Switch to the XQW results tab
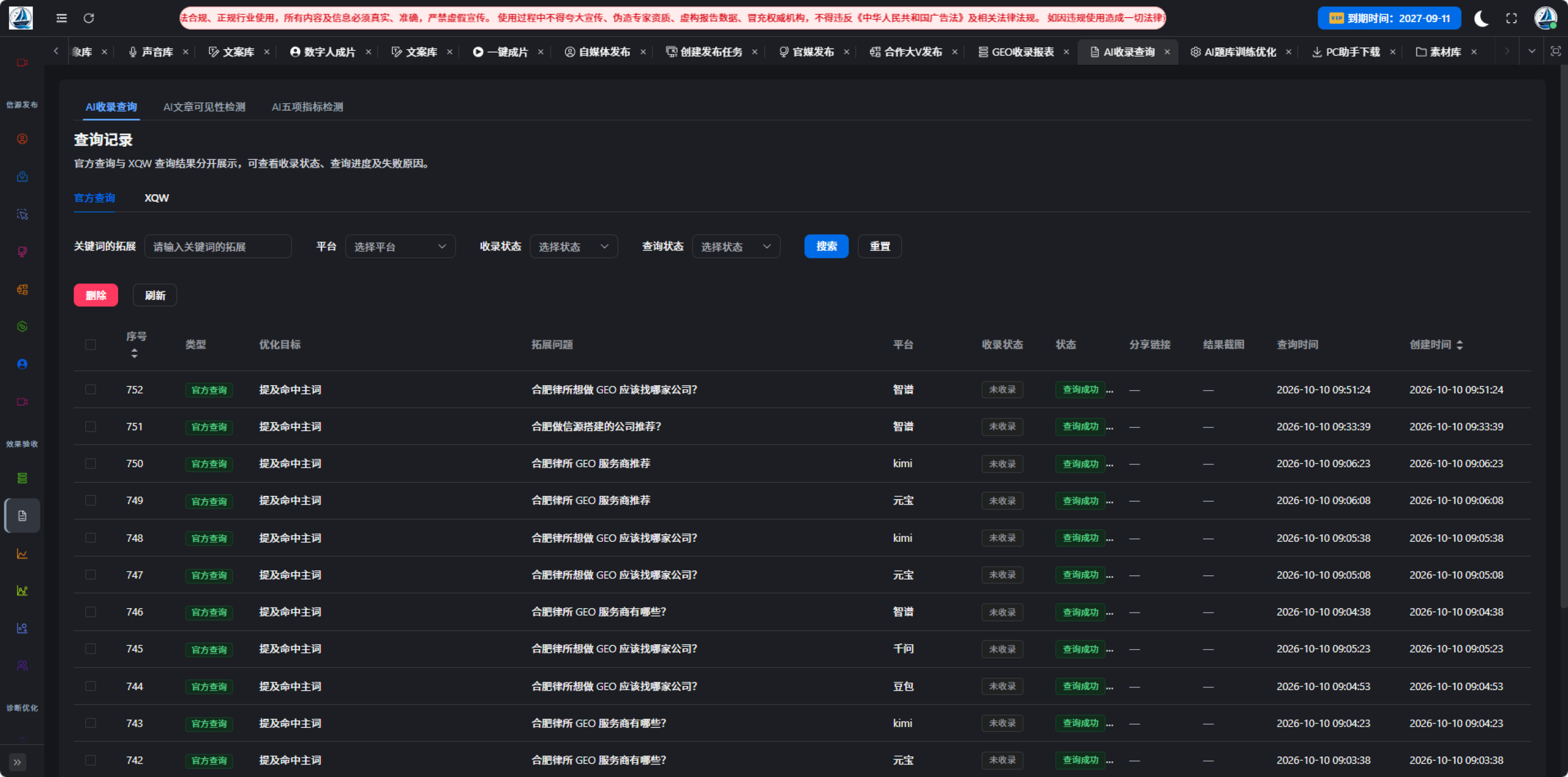The width and height of the screenshot is (1568, 777). tap(157, 199)
